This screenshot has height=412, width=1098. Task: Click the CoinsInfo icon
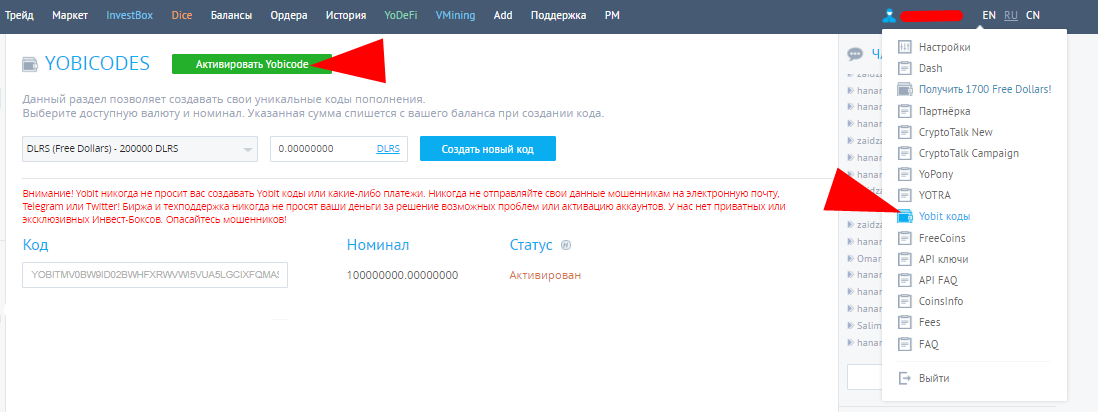point(905,301)
